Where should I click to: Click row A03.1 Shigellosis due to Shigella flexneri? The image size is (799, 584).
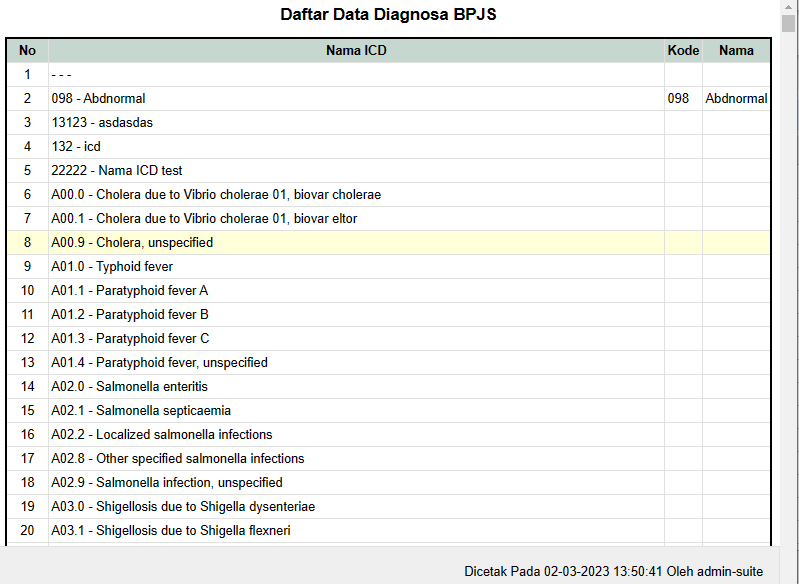[x=388, y=530]
